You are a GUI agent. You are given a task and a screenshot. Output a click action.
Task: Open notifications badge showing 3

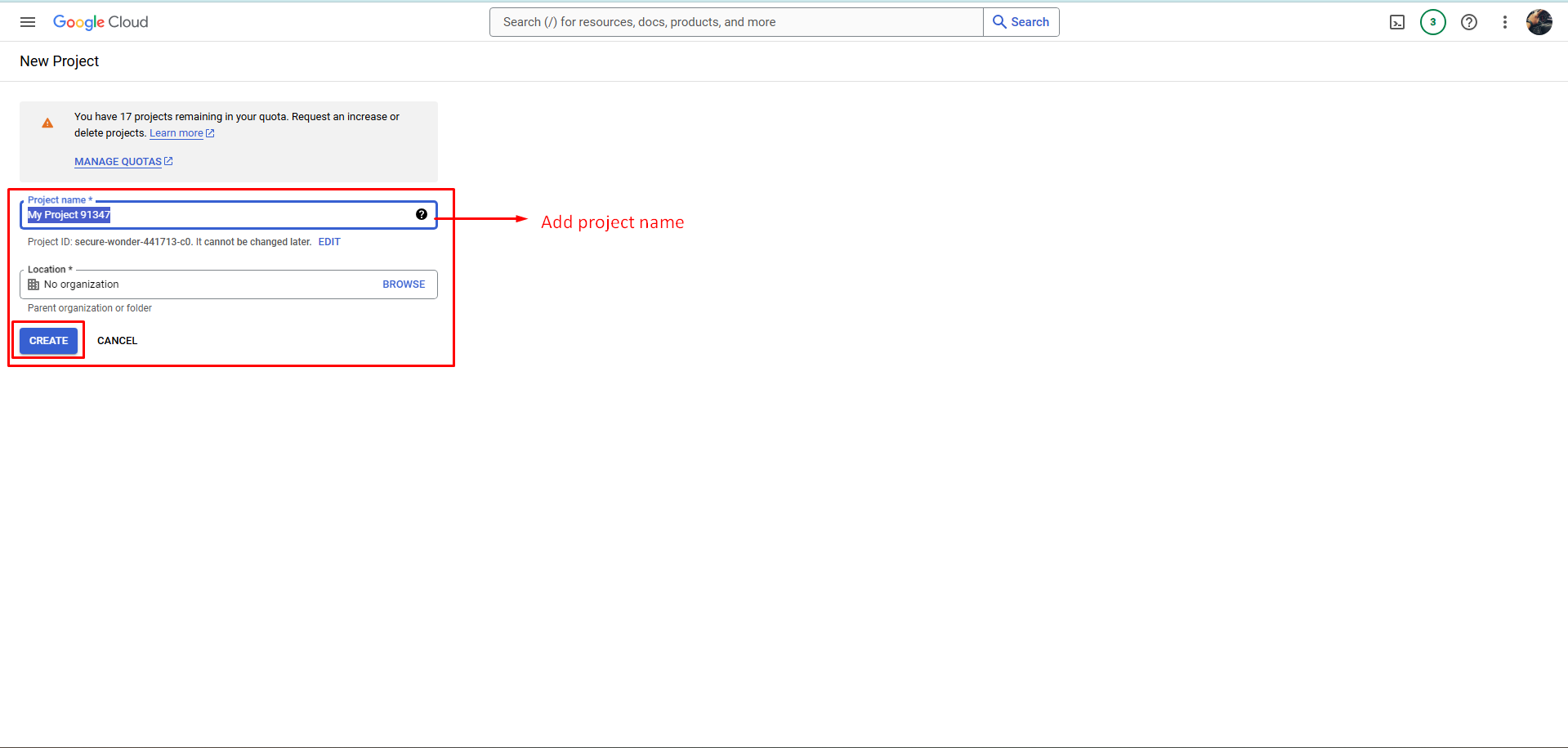pyautogui.click(x=1432, y=22)
